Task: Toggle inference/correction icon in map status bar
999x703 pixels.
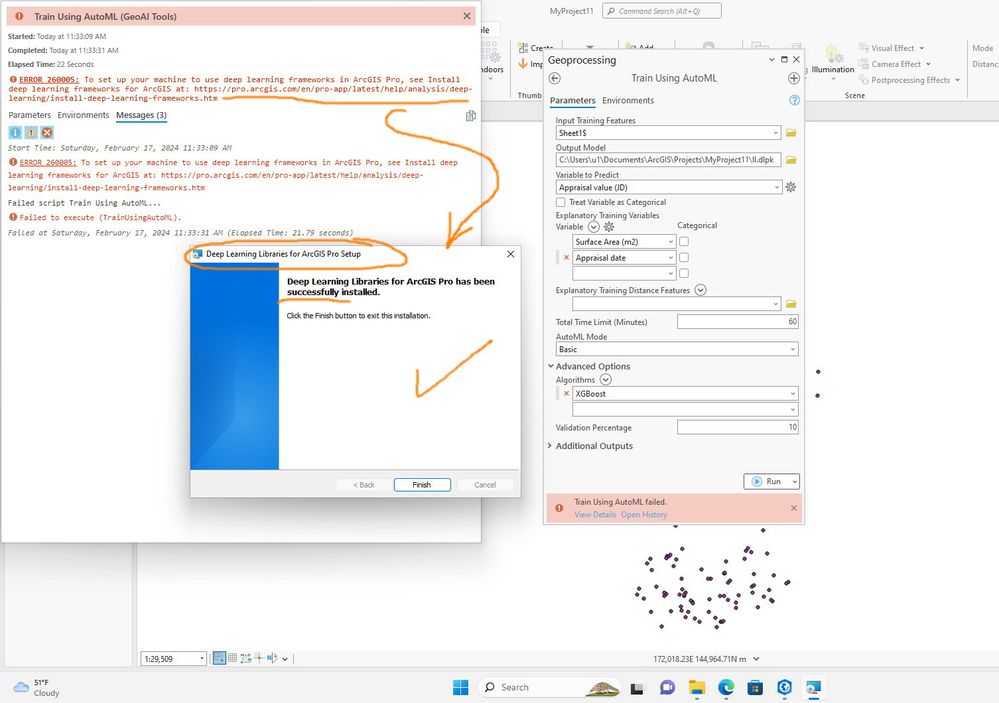Action: point(259,658)
